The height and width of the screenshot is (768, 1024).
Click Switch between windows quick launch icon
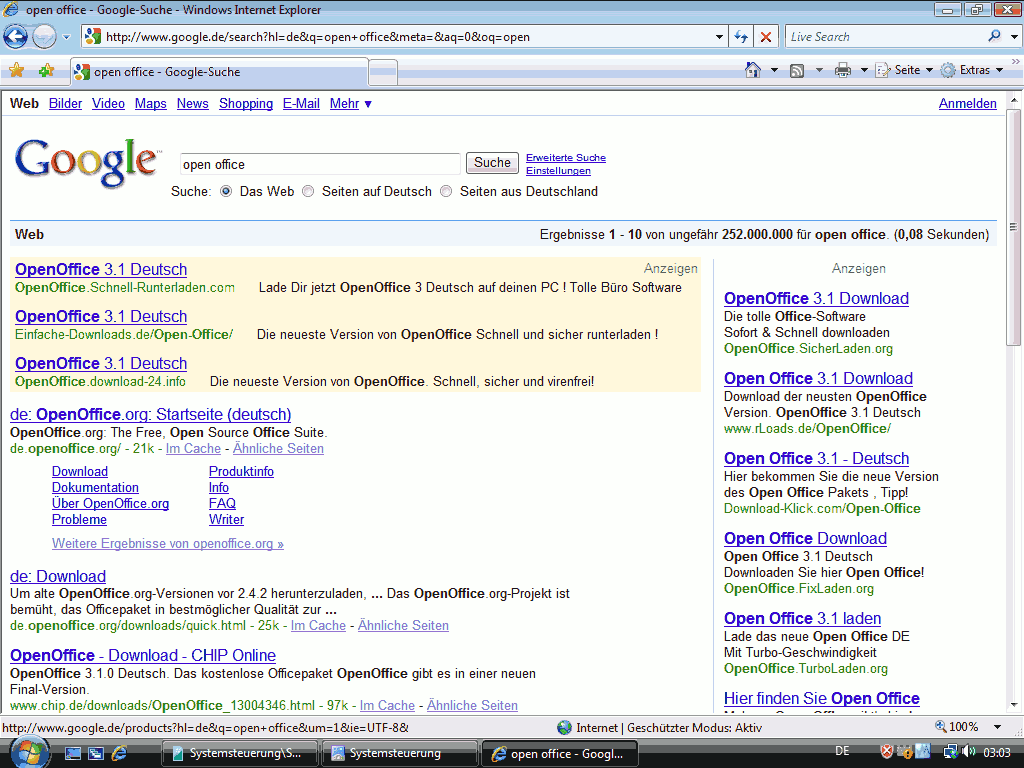pyautogui.click(x=96, y=754)
